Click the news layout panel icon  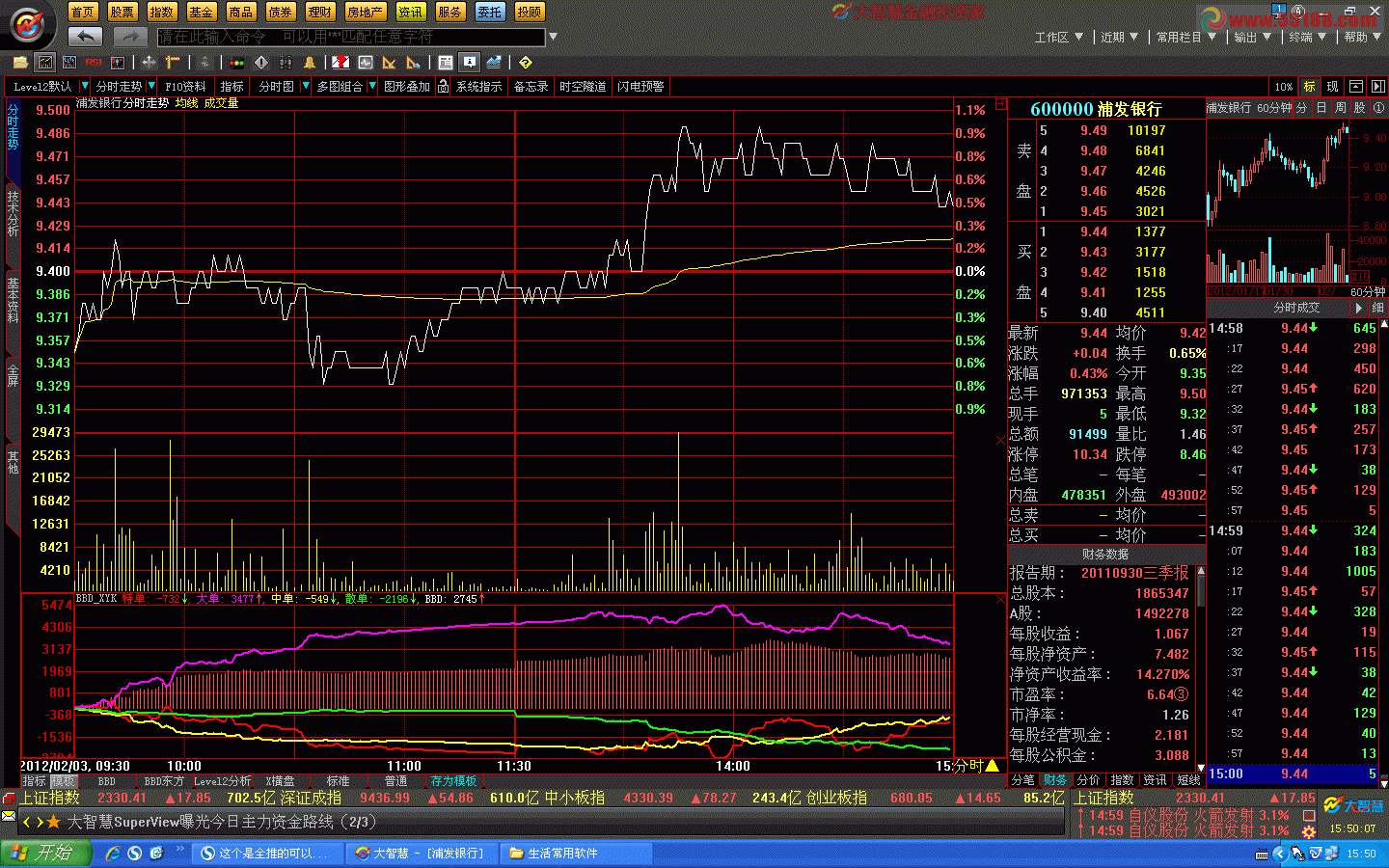(x=446, y=63)
